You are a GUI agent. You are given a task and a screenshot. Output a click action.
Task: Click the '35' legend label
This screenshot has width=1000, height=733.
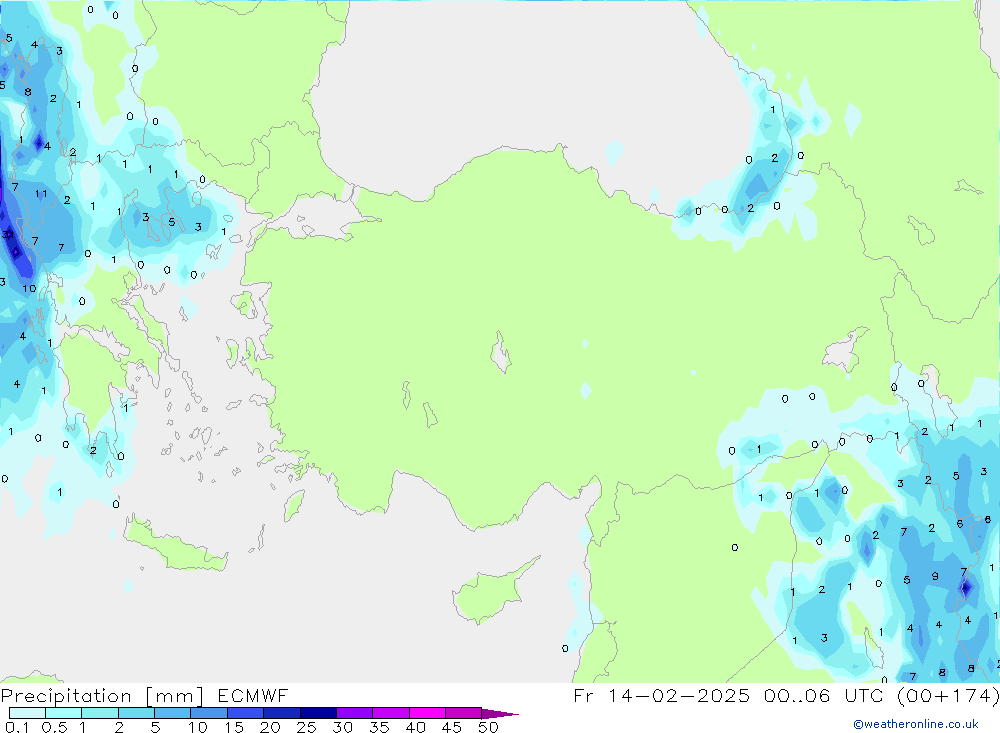[x=379, y=727]
